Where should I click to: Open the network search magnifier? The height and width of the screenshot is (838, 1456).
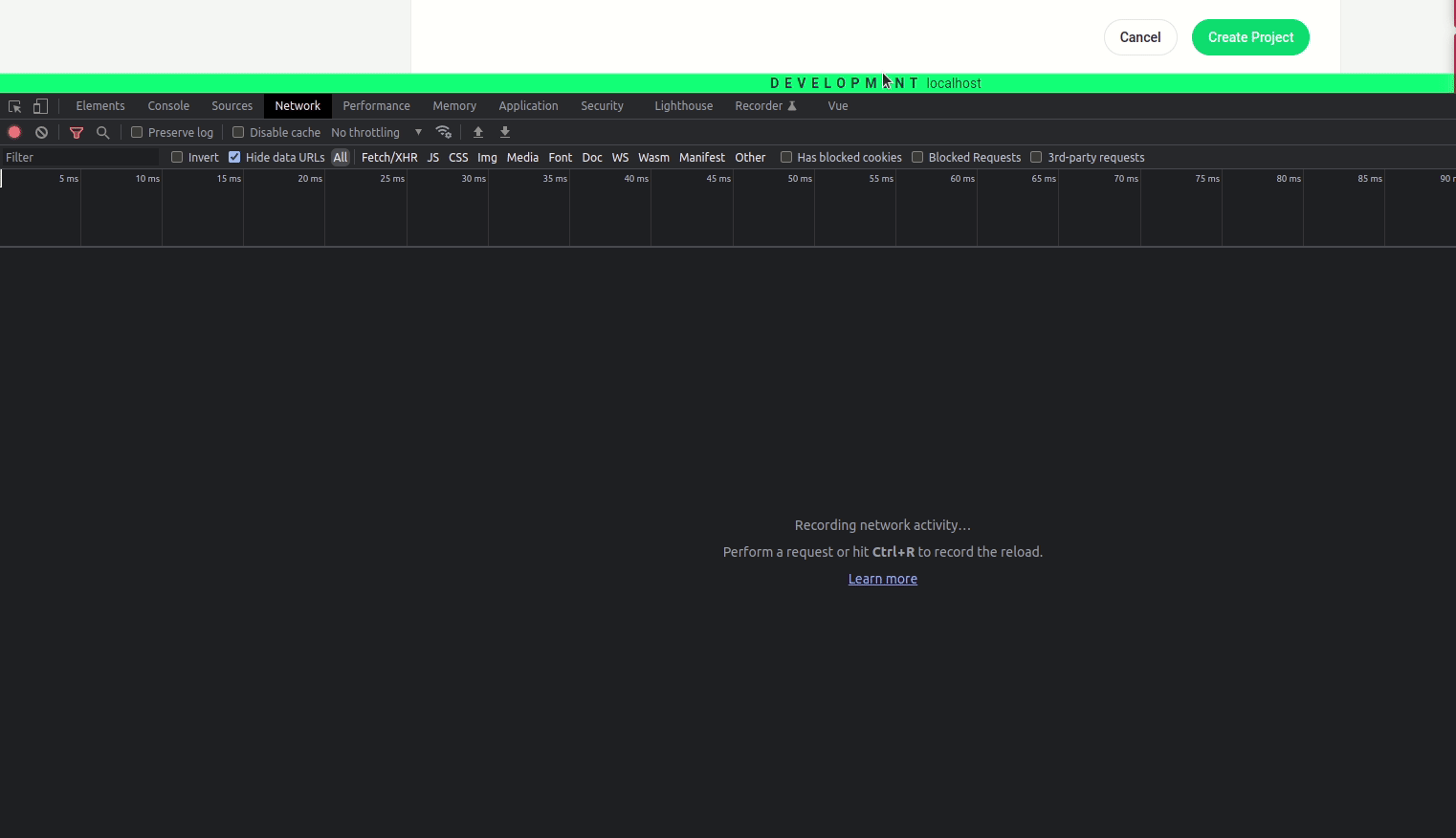pos(103,132)
